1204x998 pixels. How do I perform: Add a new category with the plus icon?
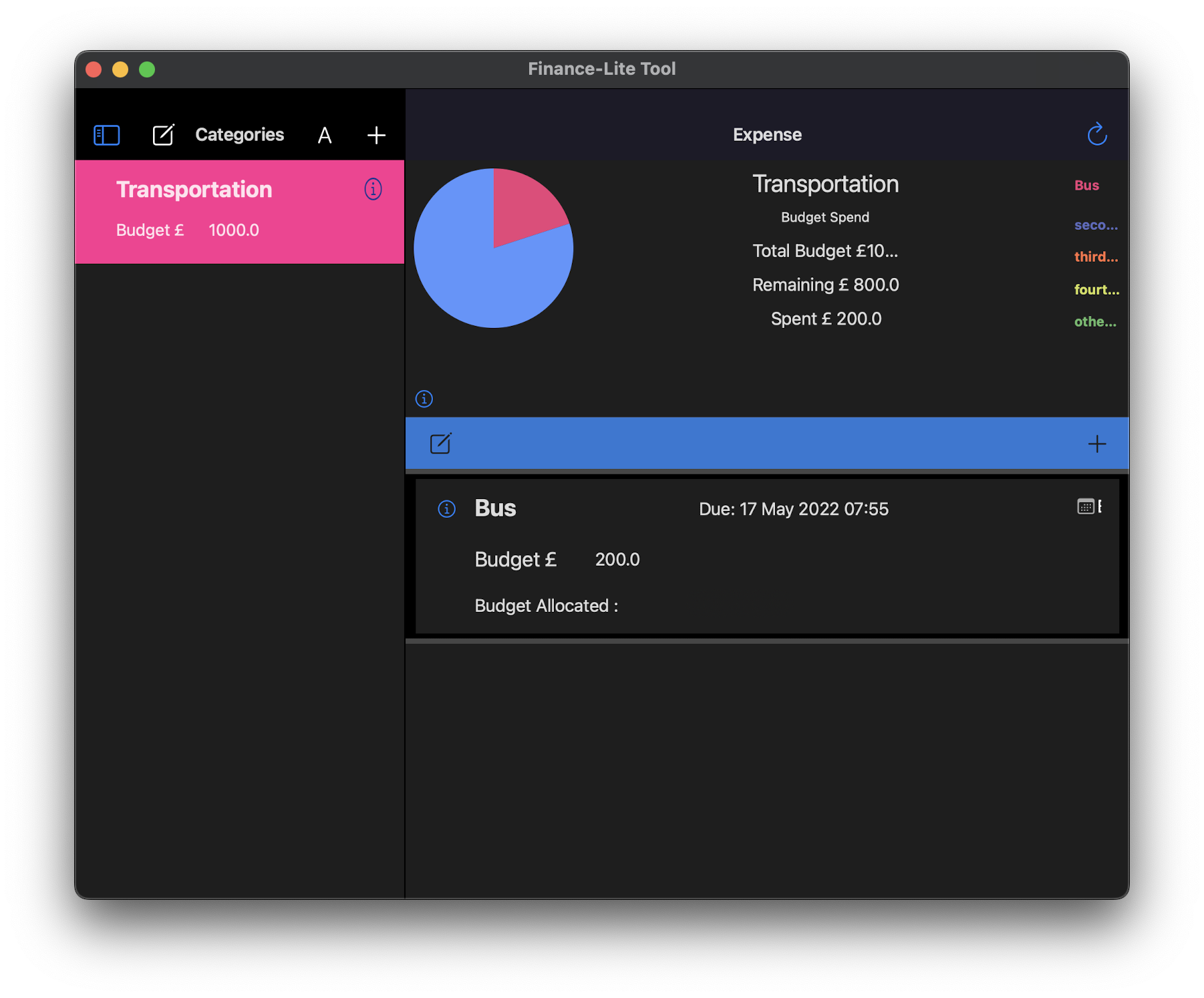click(376, 136)
